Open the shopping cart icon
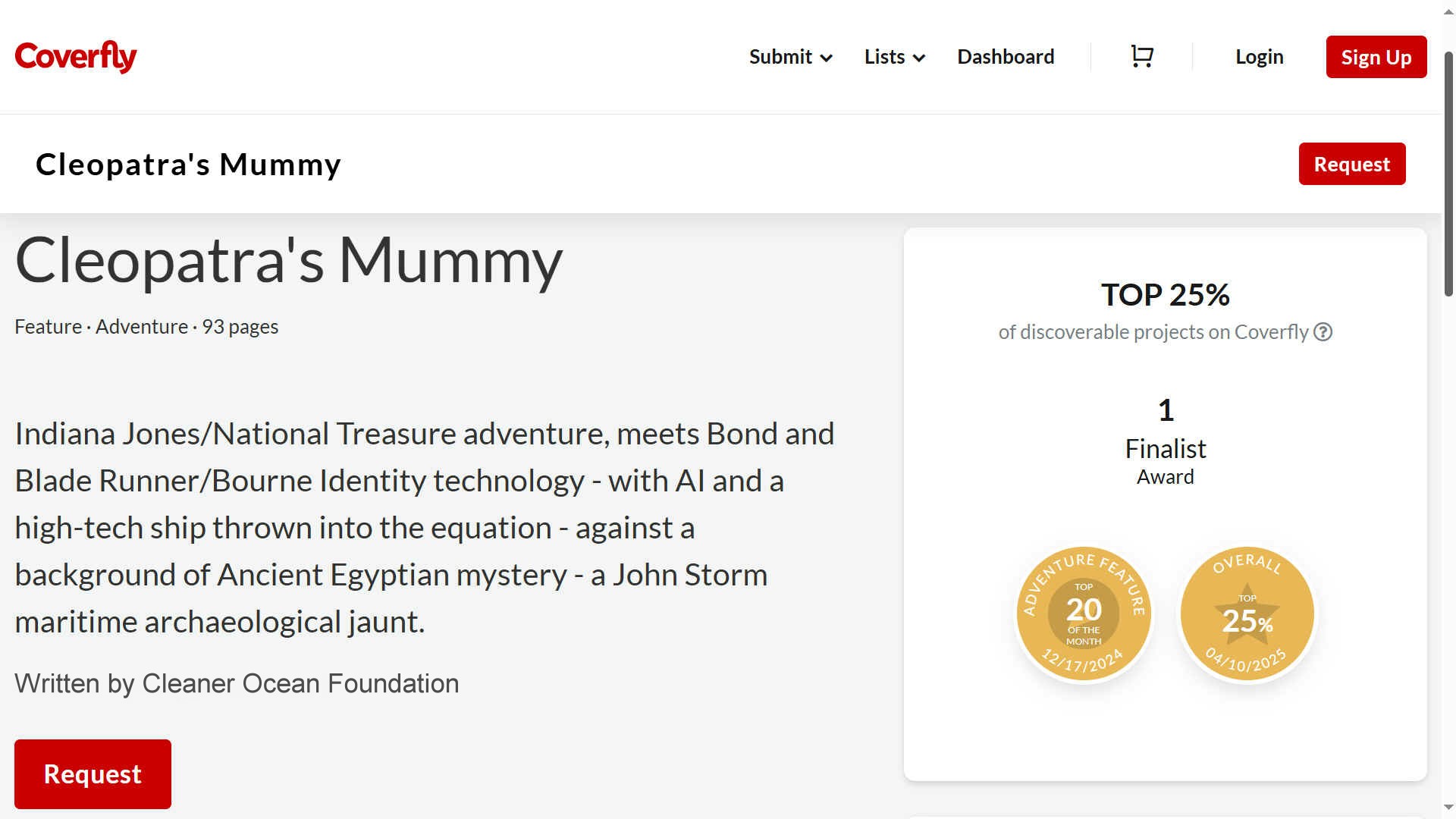The image size is (1456, 819). [1142, 57]
